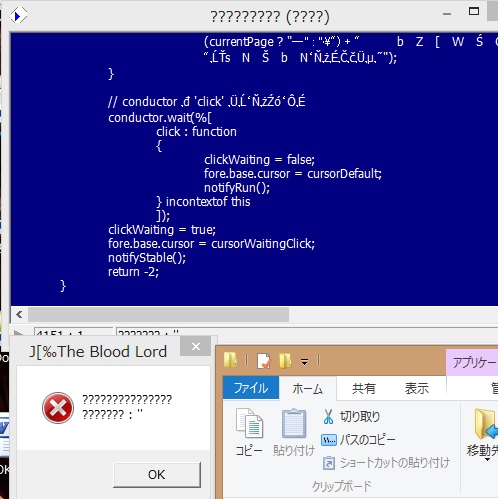Click the blue arrow application icon in title bar
The image size is (498, 499).
coord(18,16)
